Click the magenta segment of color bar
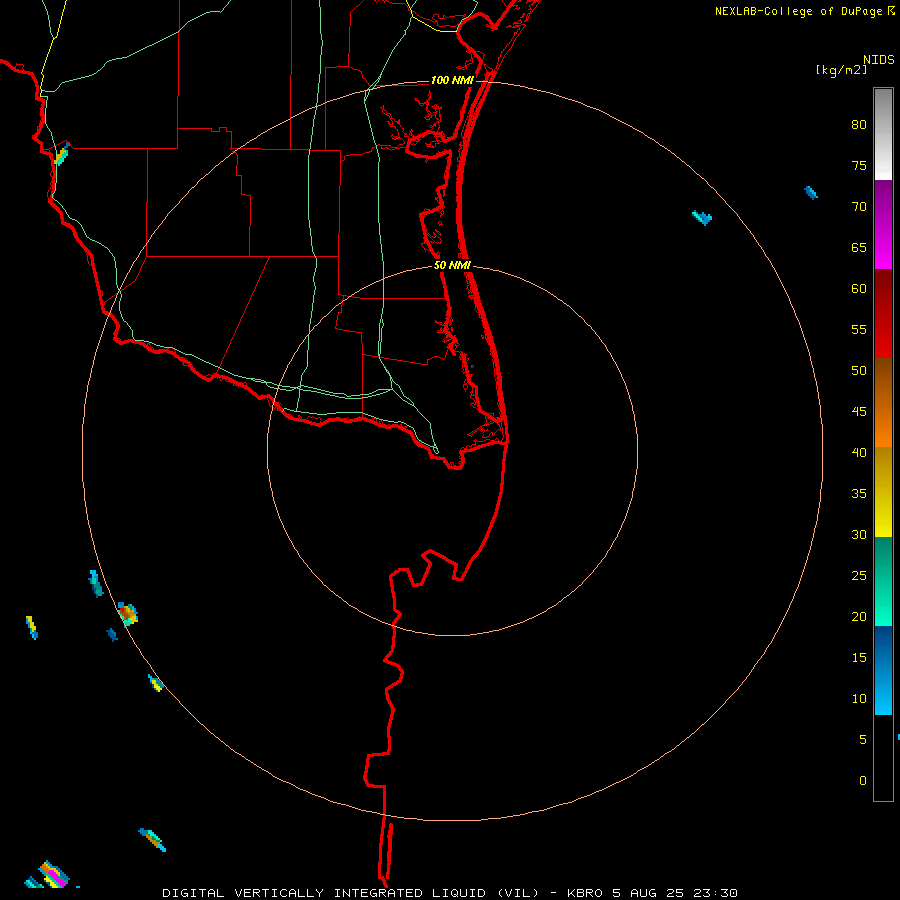Image resolution: width=900 pixels, height=900 pixels. click(883, 224)
